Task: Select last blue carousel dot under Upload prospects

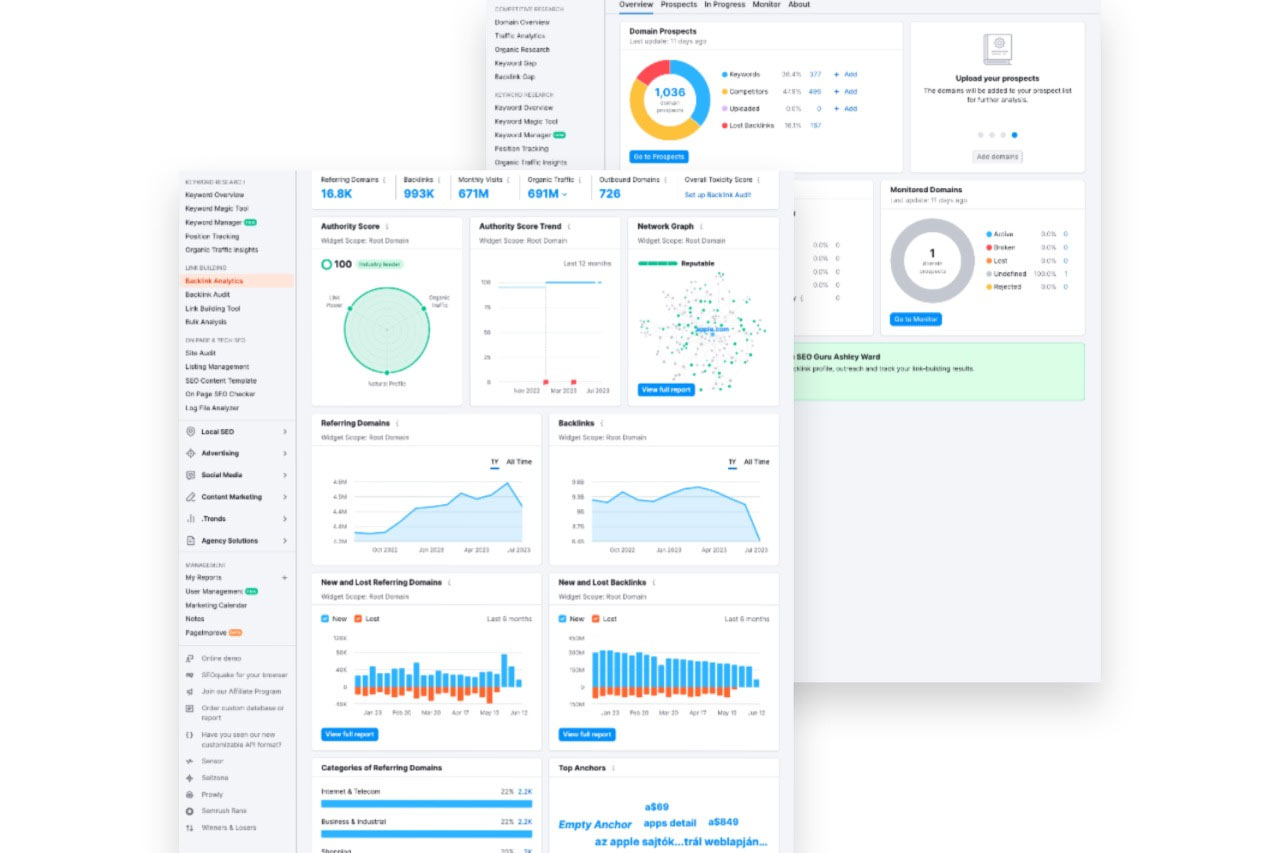Action: point(1014,134)
